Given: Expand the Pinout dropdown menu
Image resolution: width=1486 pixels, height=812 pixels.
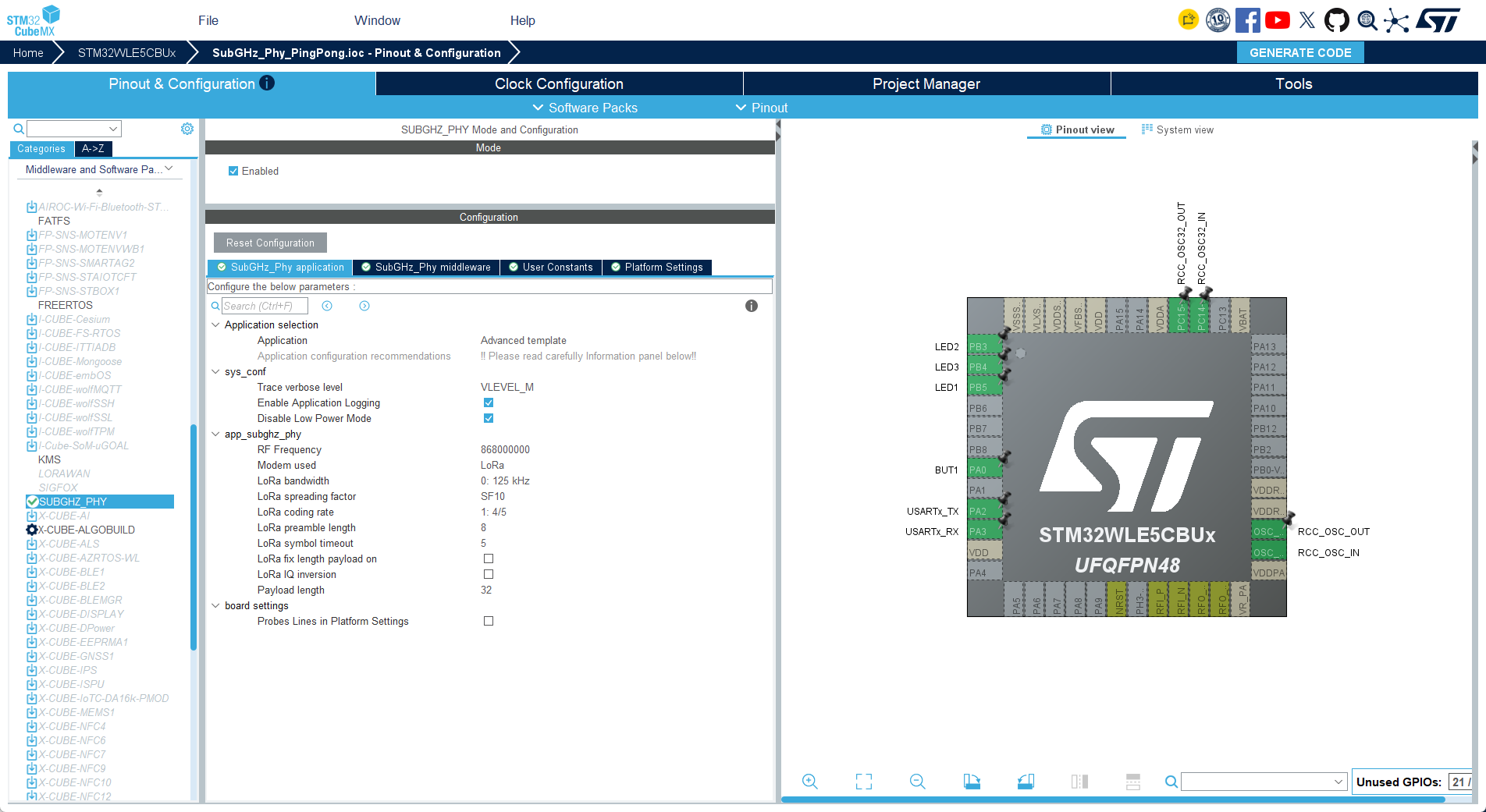Looking at the screenshot, I should [x=761, y=108].
